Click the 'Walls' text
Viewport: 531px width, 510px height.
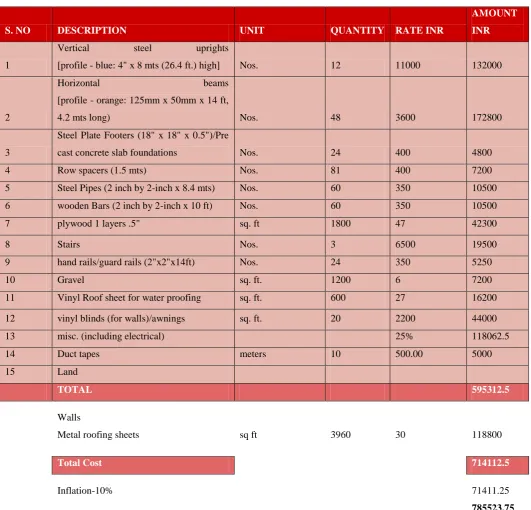[x=69, y=418]
